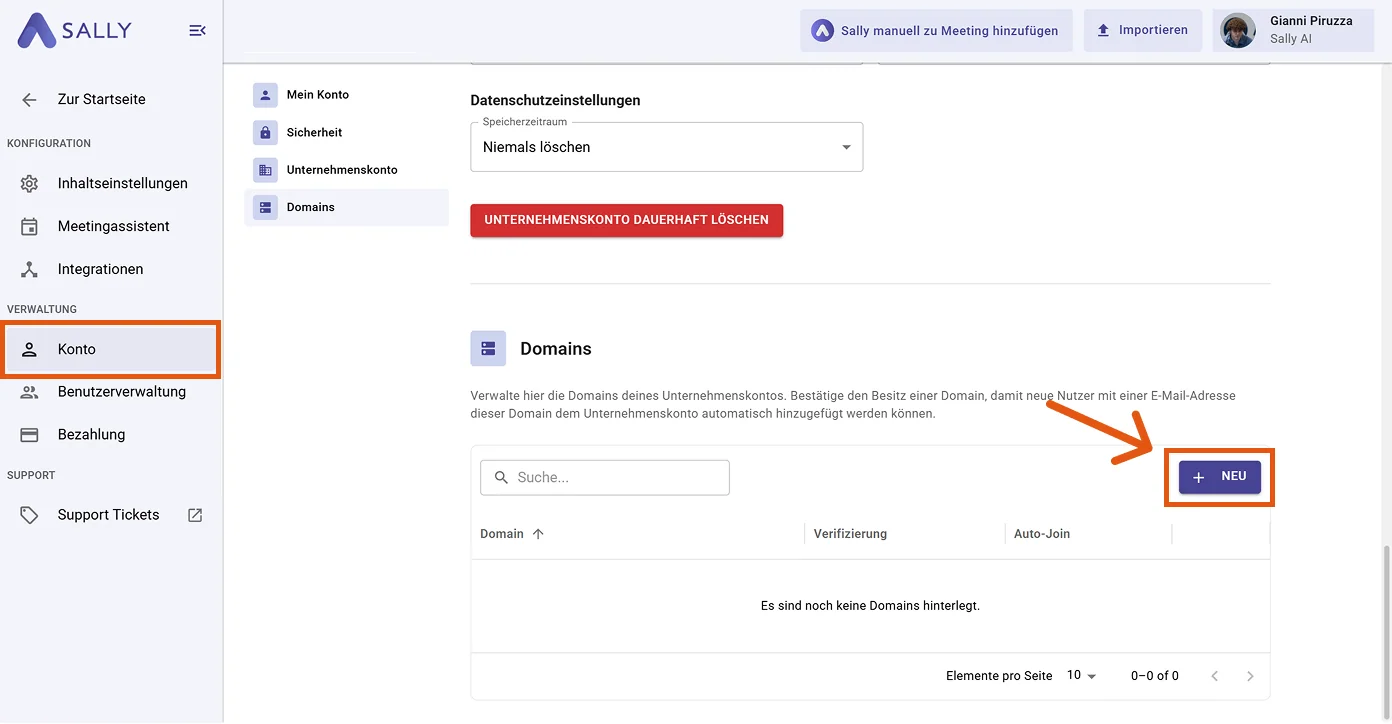Click Unternehmenskonto dauerhaft löschen button
Image resolution: width=1392 pixels, height=724 pixels.
(626, 220)
